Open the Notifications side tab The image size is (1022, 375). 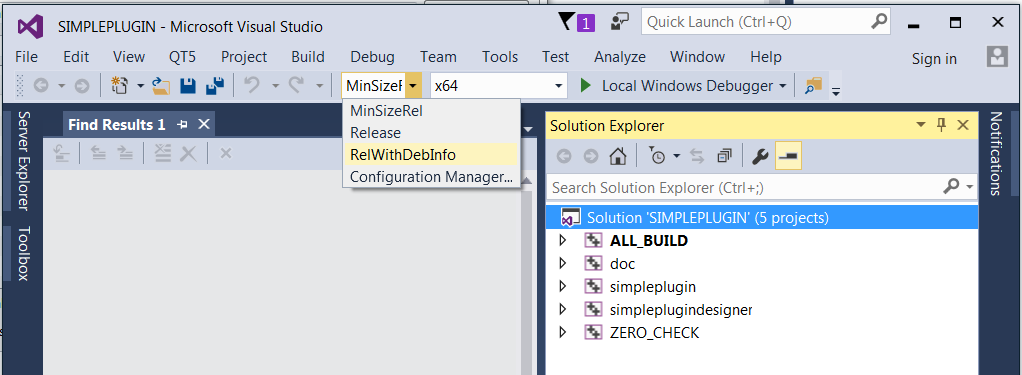(995, 153)
